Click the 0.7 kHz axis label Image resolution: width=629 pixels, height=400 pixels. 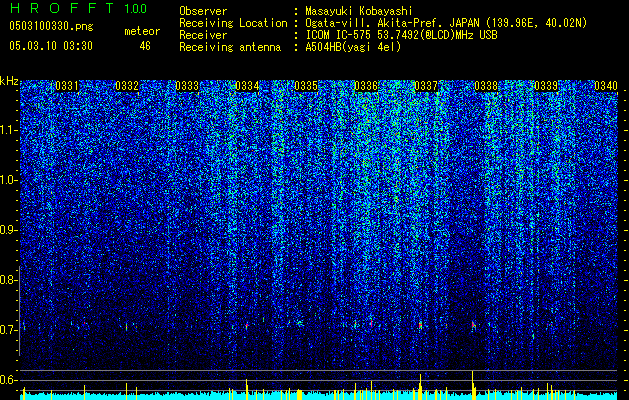point(7,330)
